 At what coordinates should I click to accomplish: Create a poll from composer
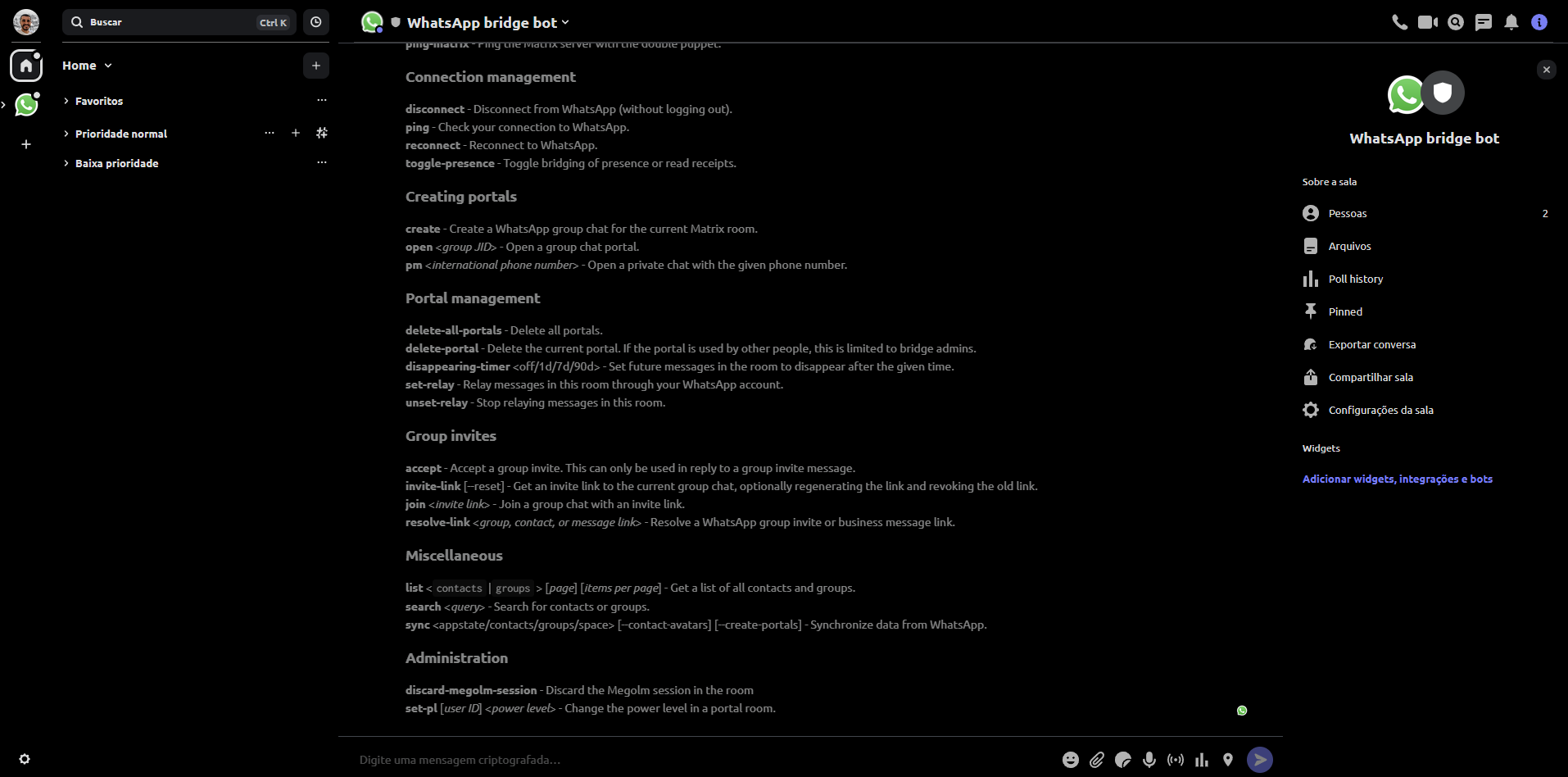[x=1202, y=760]
